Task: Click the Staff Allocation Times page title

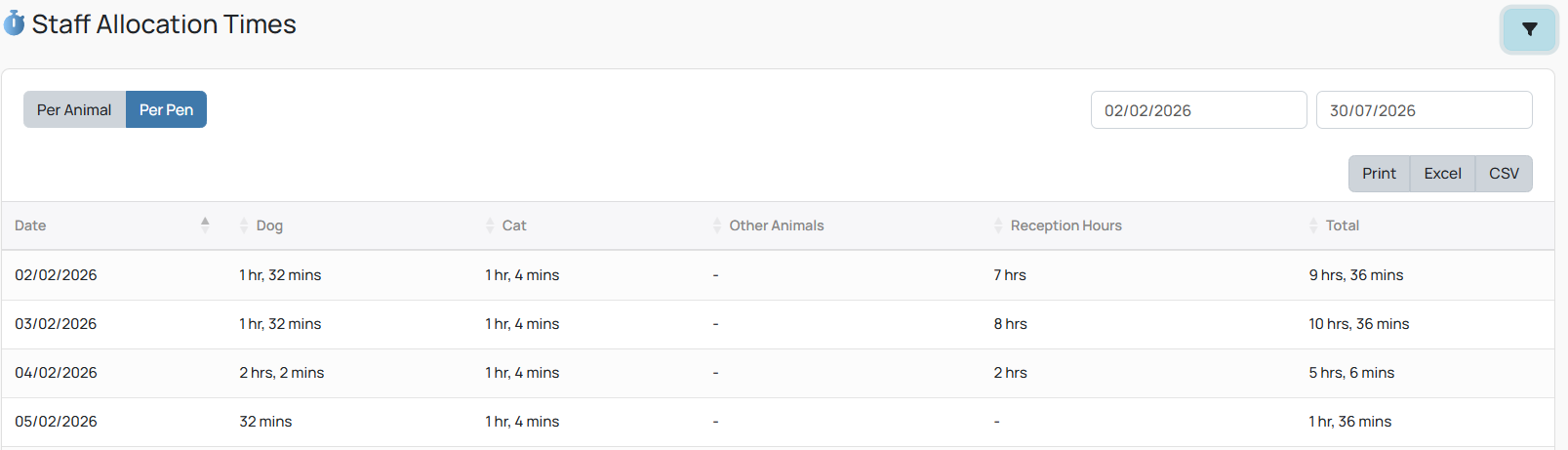Action: [164, 24]
